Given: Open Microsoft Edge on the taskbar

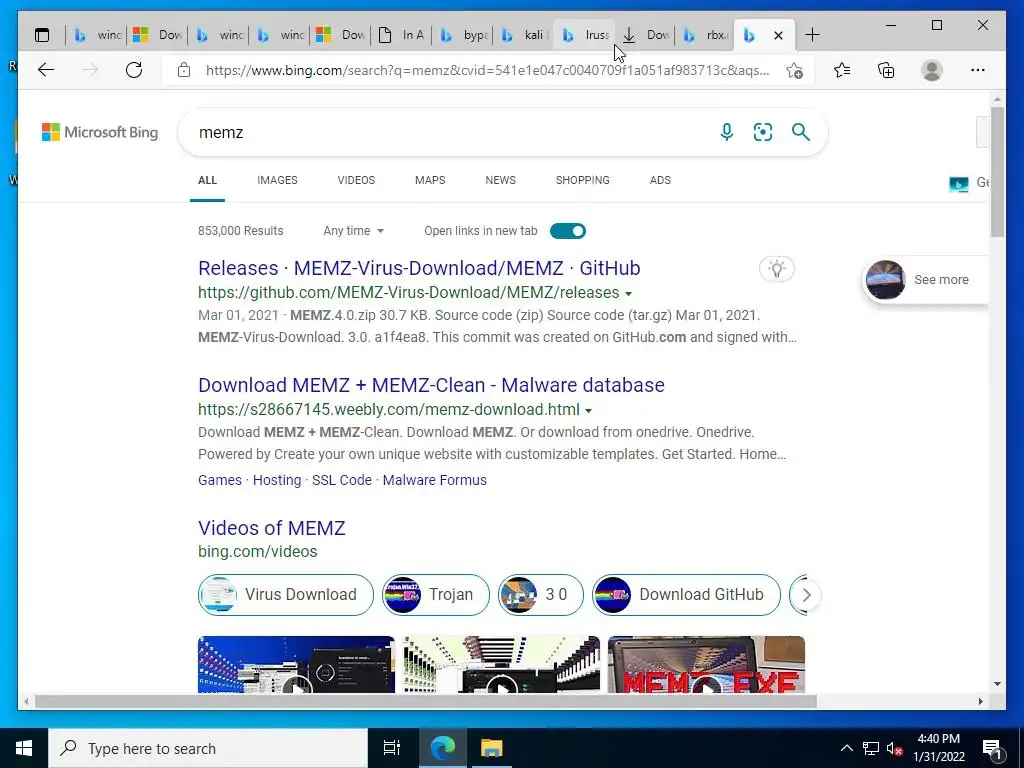Looking at the screenshot, I should 443,748.
